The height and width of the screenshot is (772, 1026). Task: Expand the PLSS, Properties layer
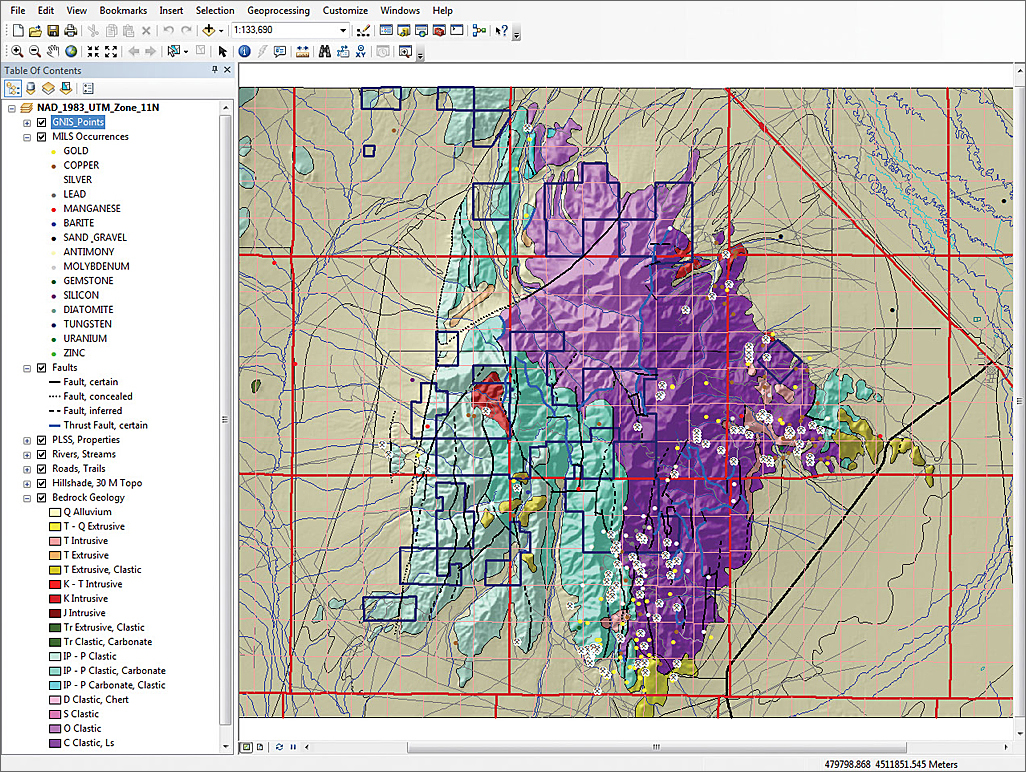[27, 440]
